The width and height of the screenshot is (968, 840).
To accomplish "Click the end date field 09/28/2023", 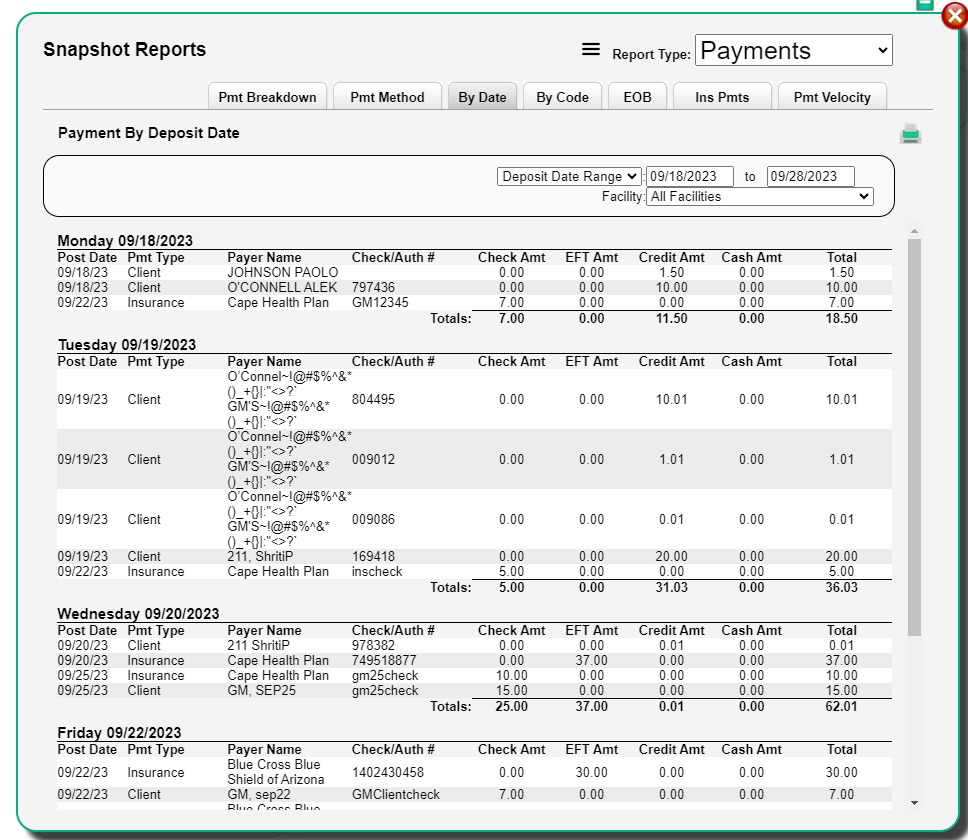I will click(x=811, y=177).
